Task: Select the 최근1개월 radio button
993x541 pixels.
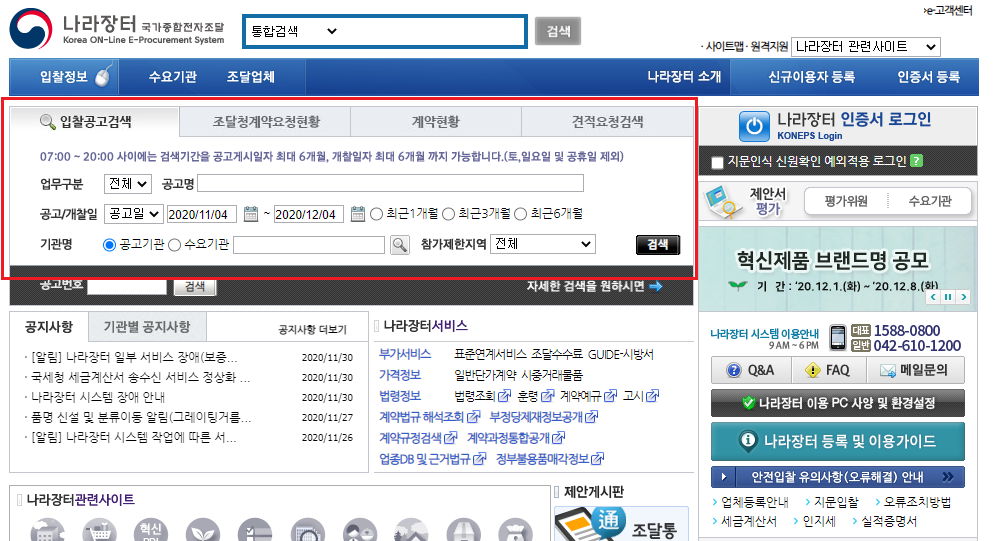Action: [x=376, y=214]
